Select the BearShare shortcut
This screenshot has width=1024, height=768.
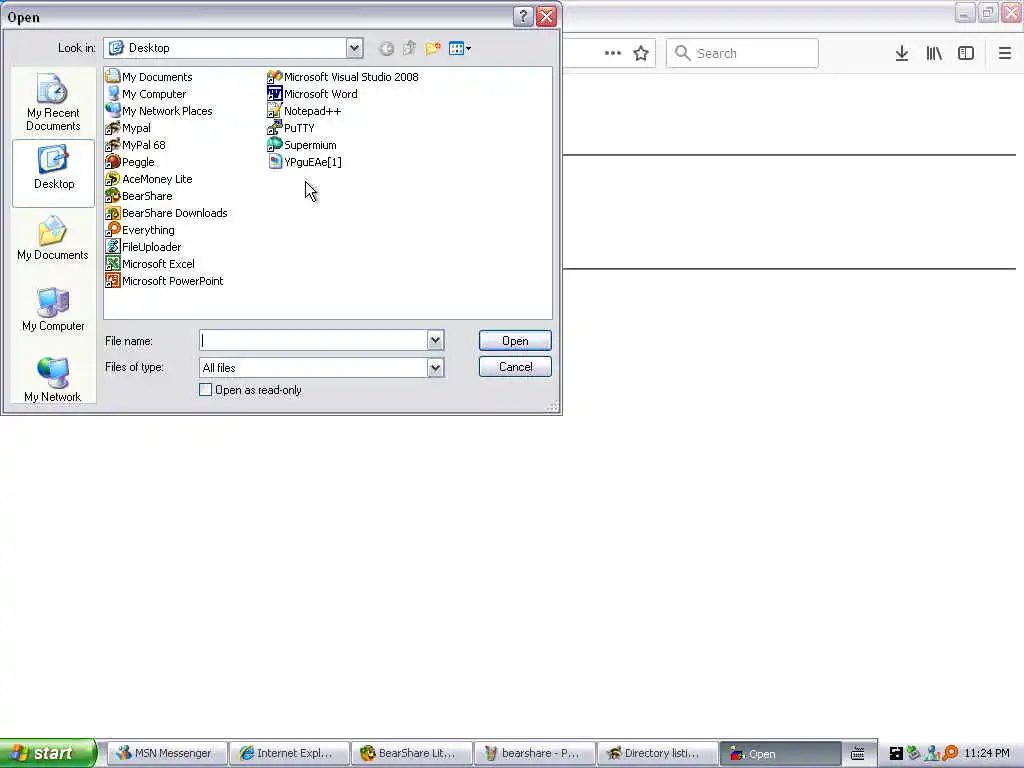pos(139,196)
